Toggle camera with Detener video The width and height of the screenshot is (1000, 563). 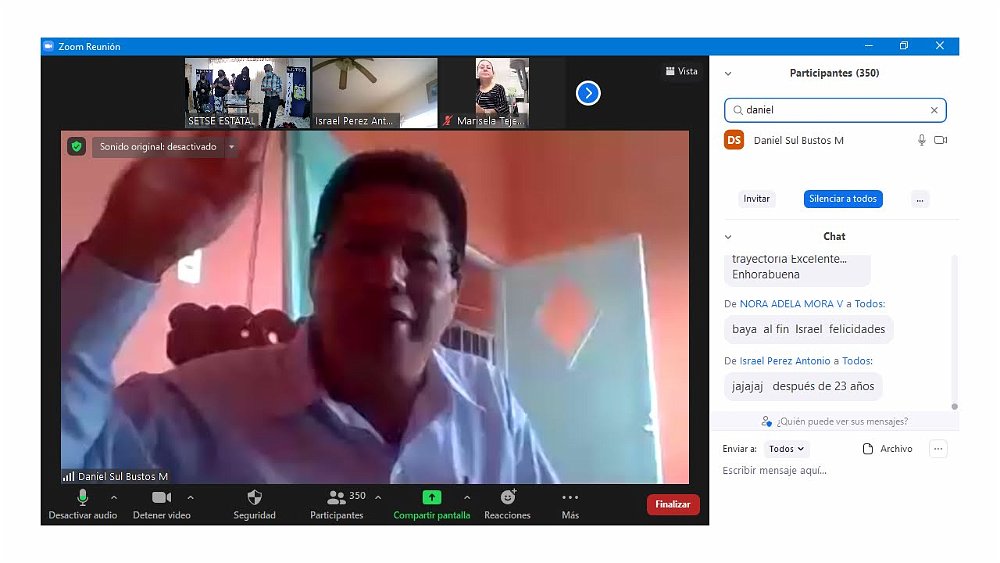[161, 497]
